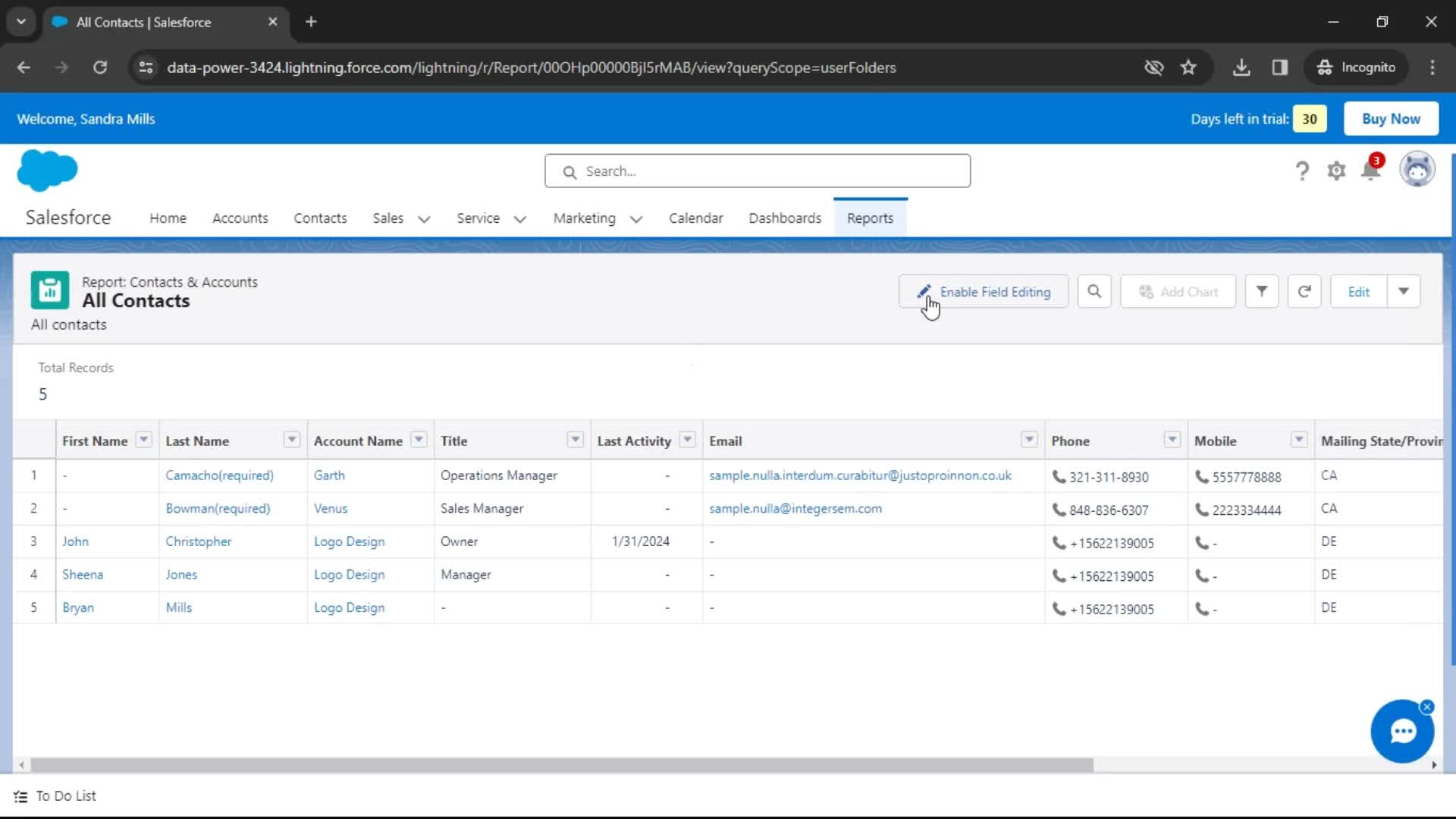Open the Sheena first name link
Viewport: 1456px width, 819px height.
(83, 575)
